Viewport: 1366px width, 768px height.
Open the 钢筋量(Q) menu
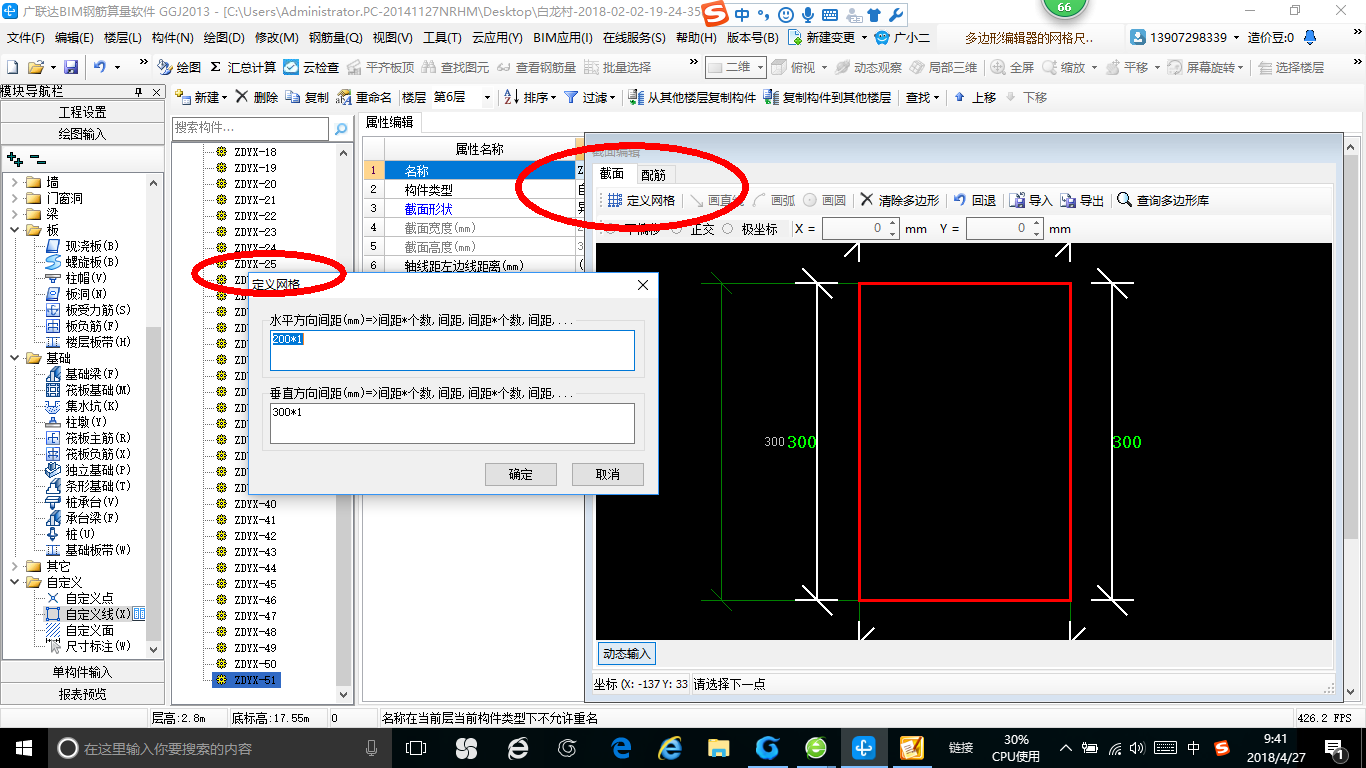pos(335,38)
